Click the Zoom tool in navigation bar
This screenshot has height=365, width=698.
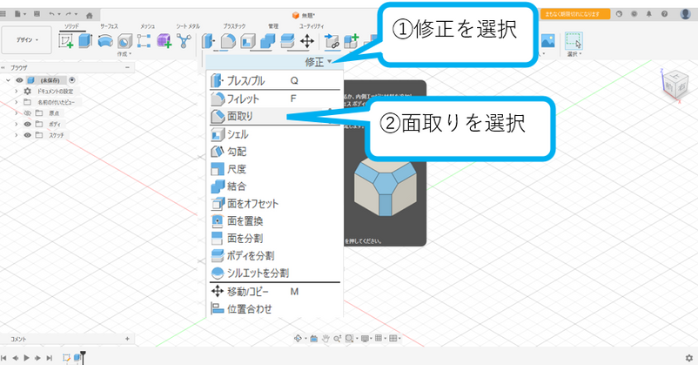tap(337, 339)
